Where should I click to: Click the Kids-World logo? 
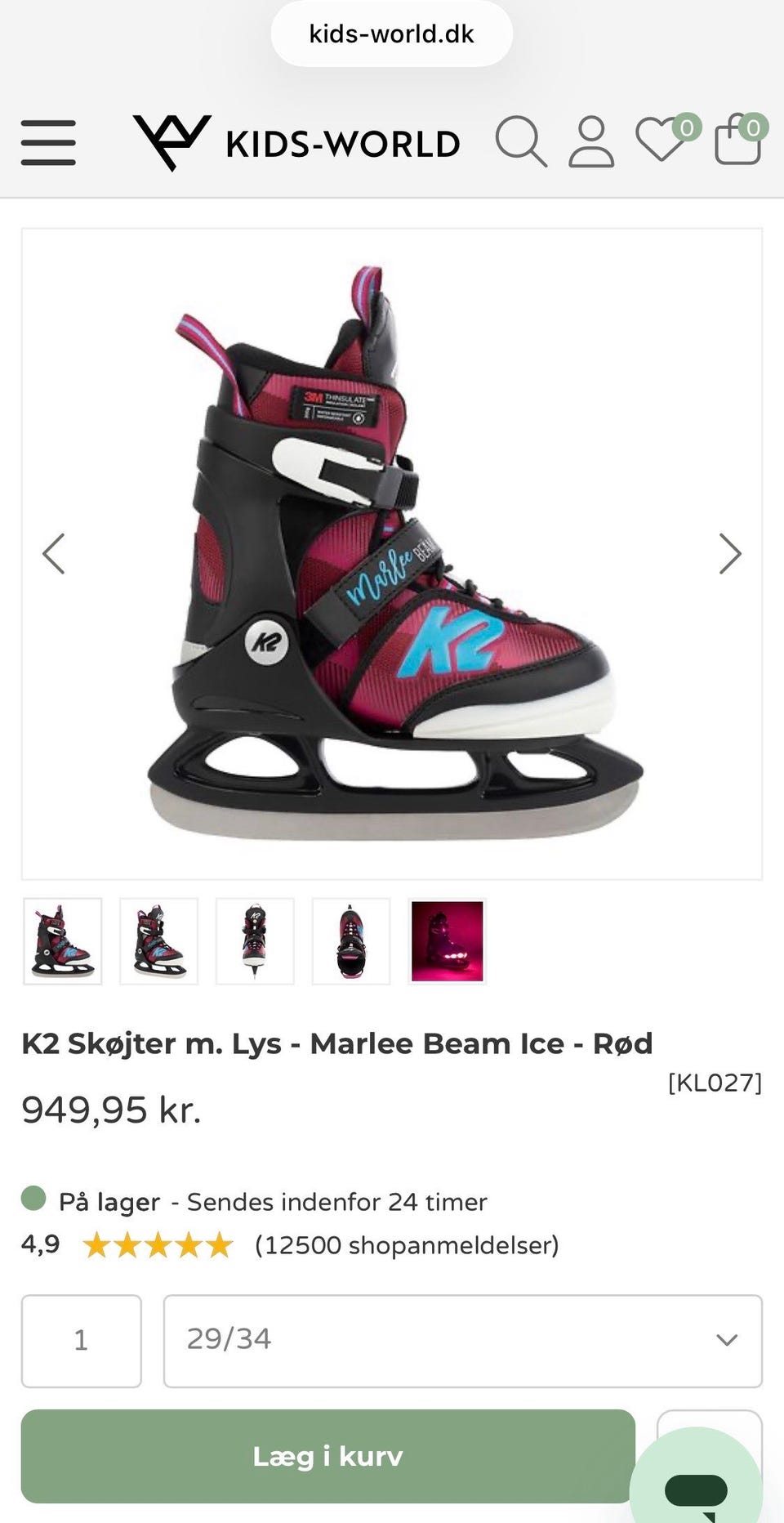296,143
